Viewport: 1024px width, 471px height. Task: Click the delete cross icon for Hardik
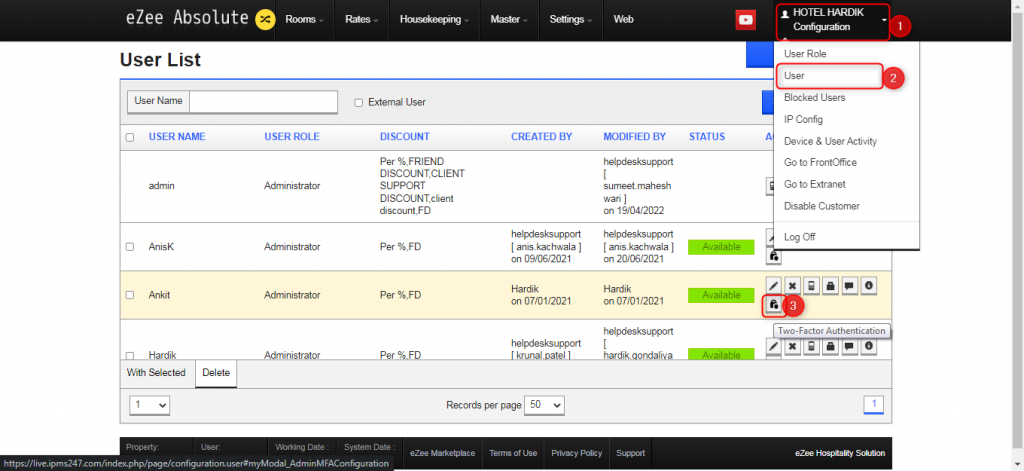pyautogui.click(x=792, y=346)
